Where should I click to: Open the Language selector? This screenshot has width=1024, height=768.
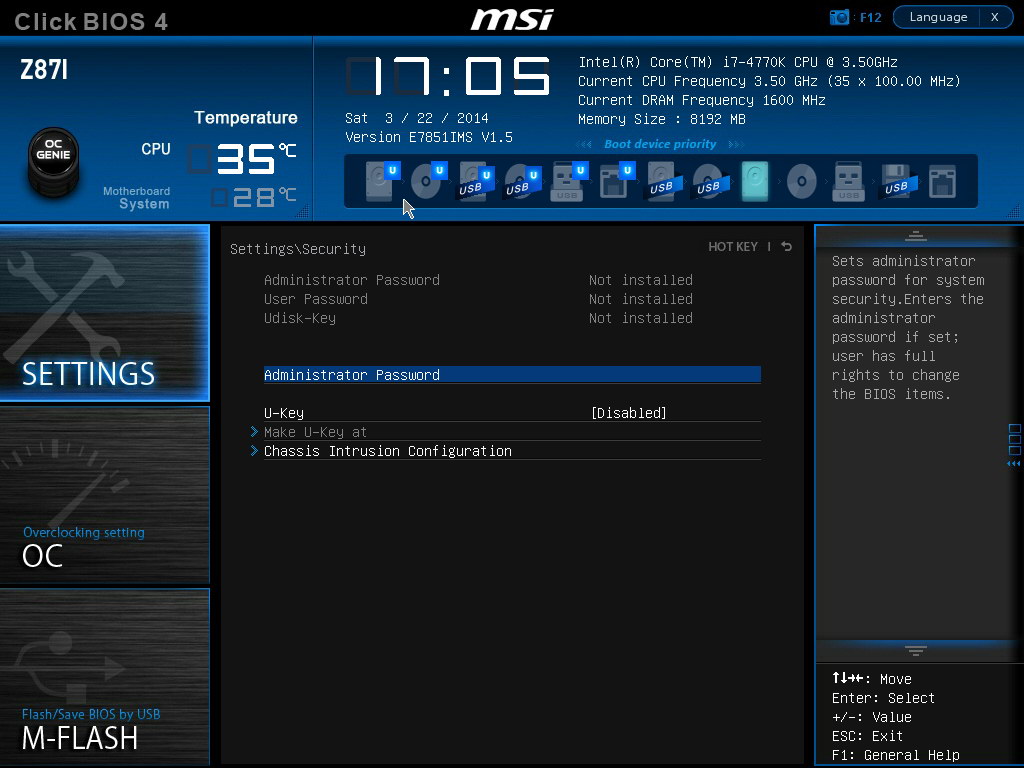pos(938,17)
